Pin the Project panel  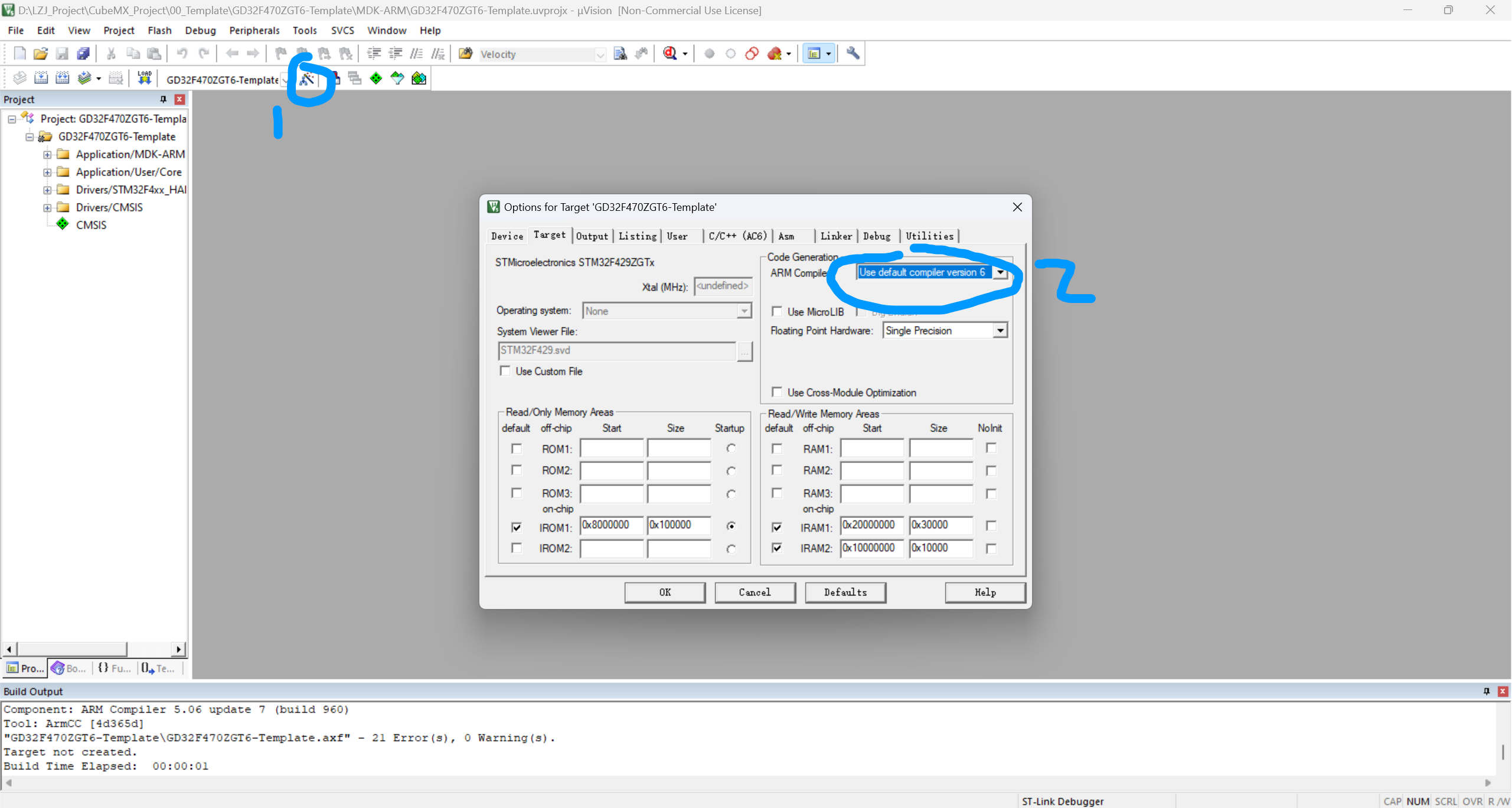tap(164, 99)
